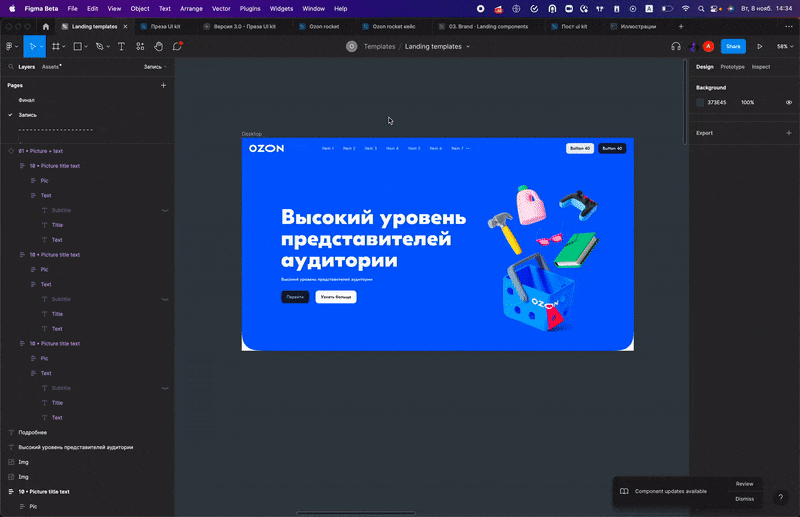Screen dimensions: 800x517
Task: Select the Rectangle shape tool
Action: click(x=78, y=46)
